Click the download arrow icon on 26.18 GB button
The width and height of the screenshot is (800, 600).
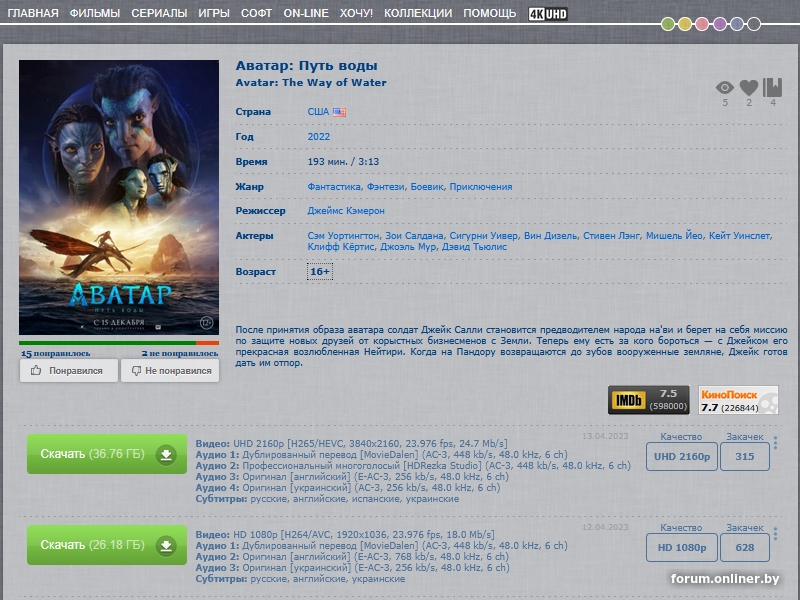(166, 545)
